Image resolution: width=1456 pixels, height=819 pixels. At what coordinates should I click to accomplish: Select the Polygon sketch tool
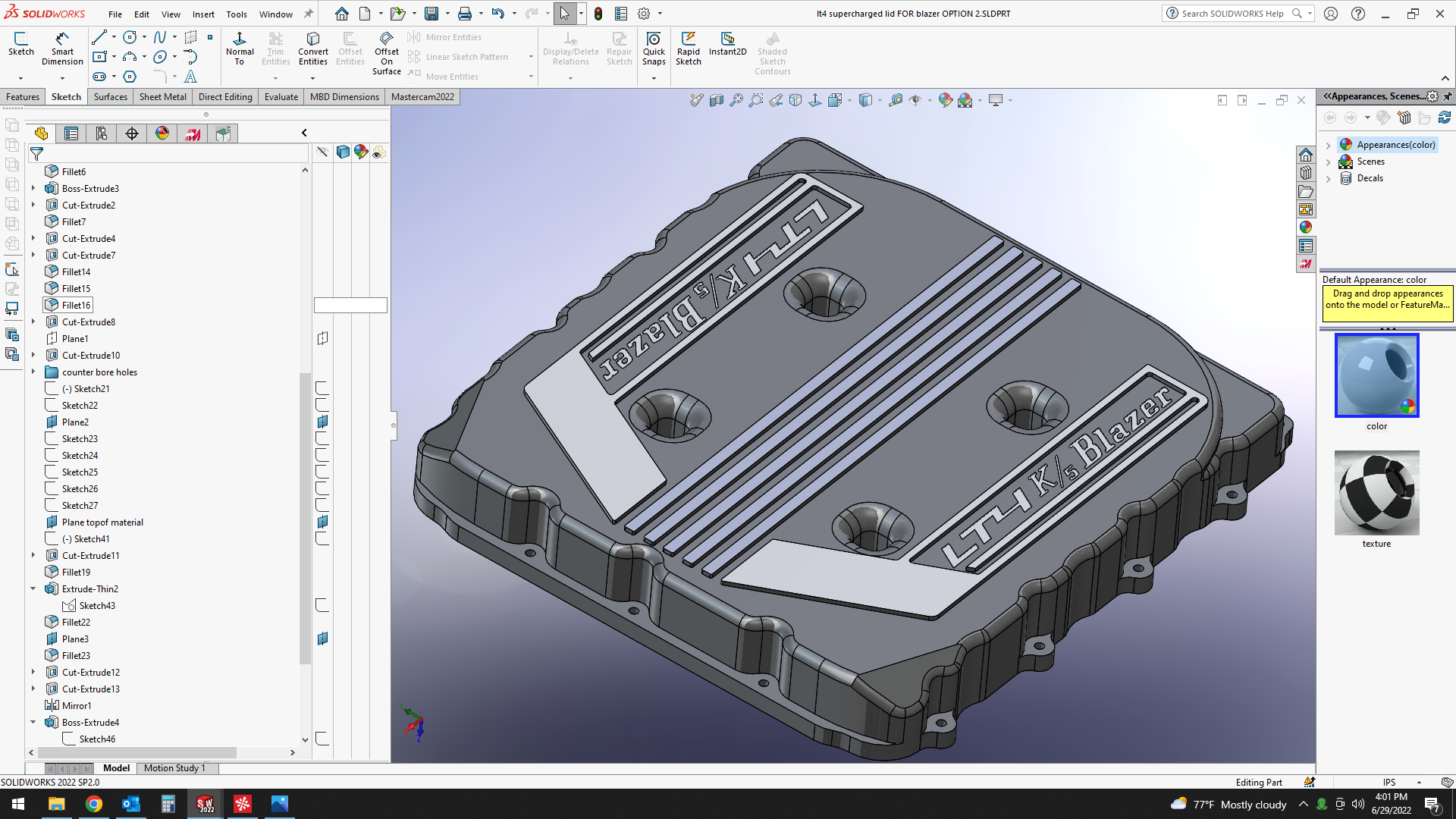pos(130,77)
